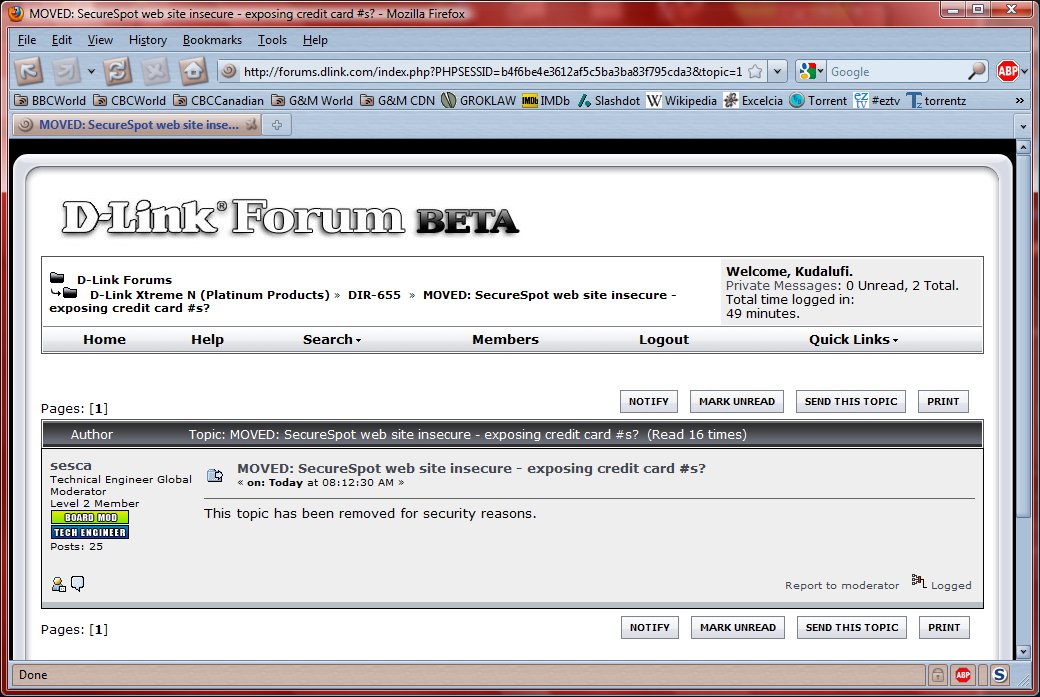This screenshot has height=697, width=1040.
Task: Click the bottom PRINT button
Action: coord(944,627)
